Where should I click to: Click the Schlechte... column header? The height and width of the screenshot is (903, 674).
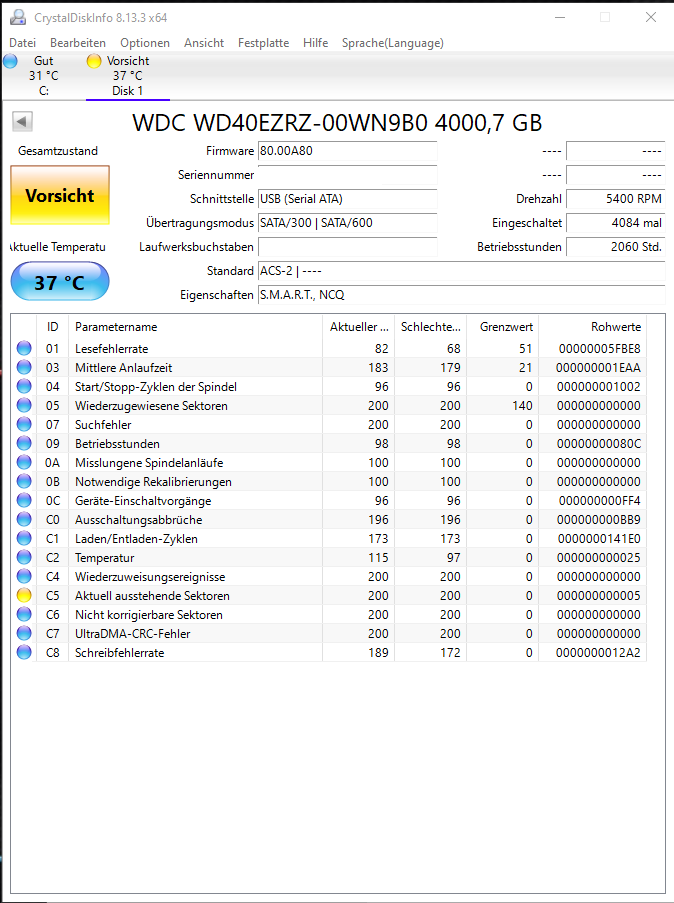coord(430,327)
